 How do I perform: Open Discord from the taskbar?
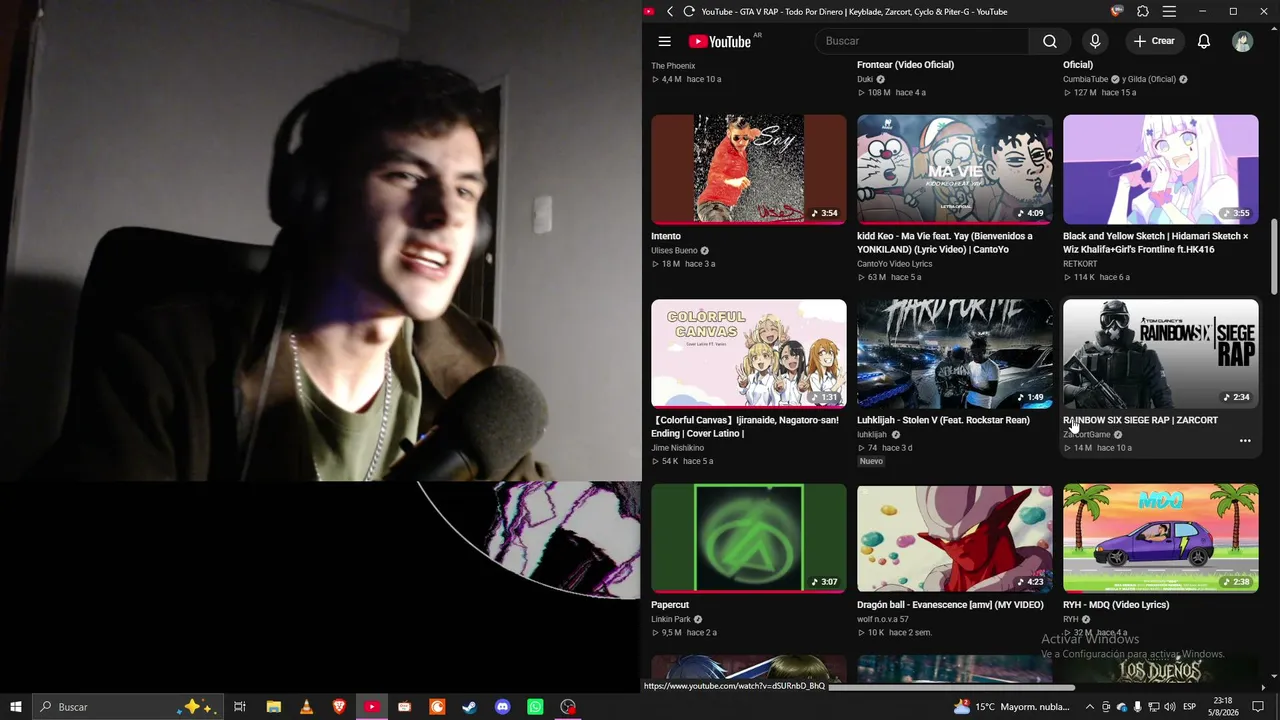point(503,707)
